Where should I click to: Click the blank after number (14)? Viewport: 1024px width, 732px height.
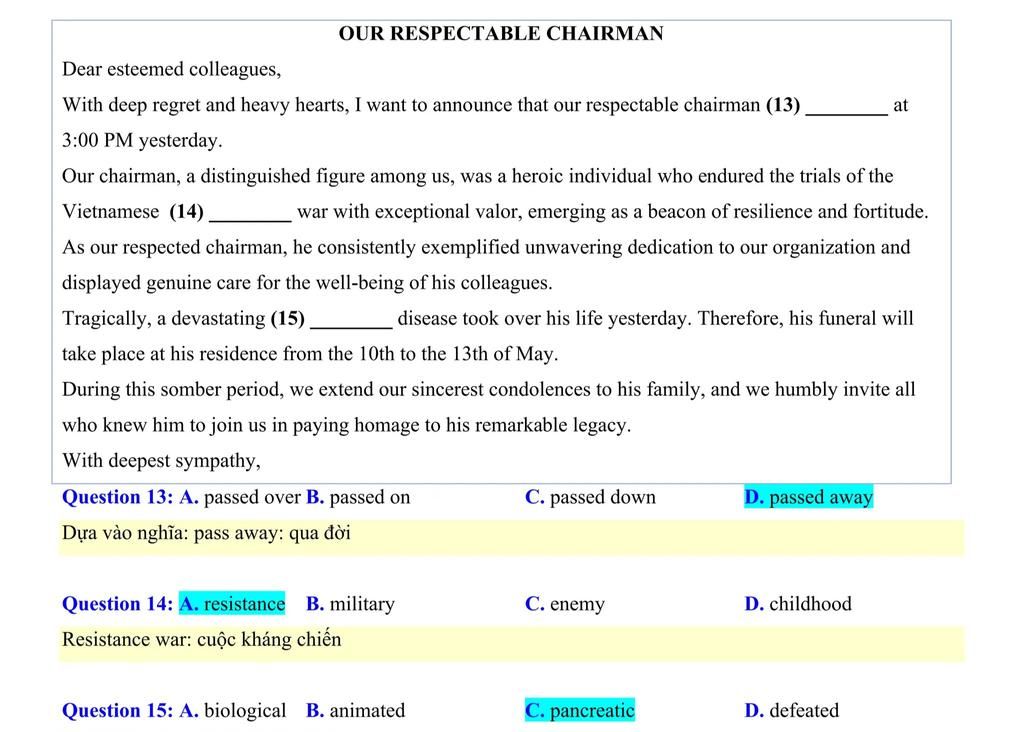point(250,213)
